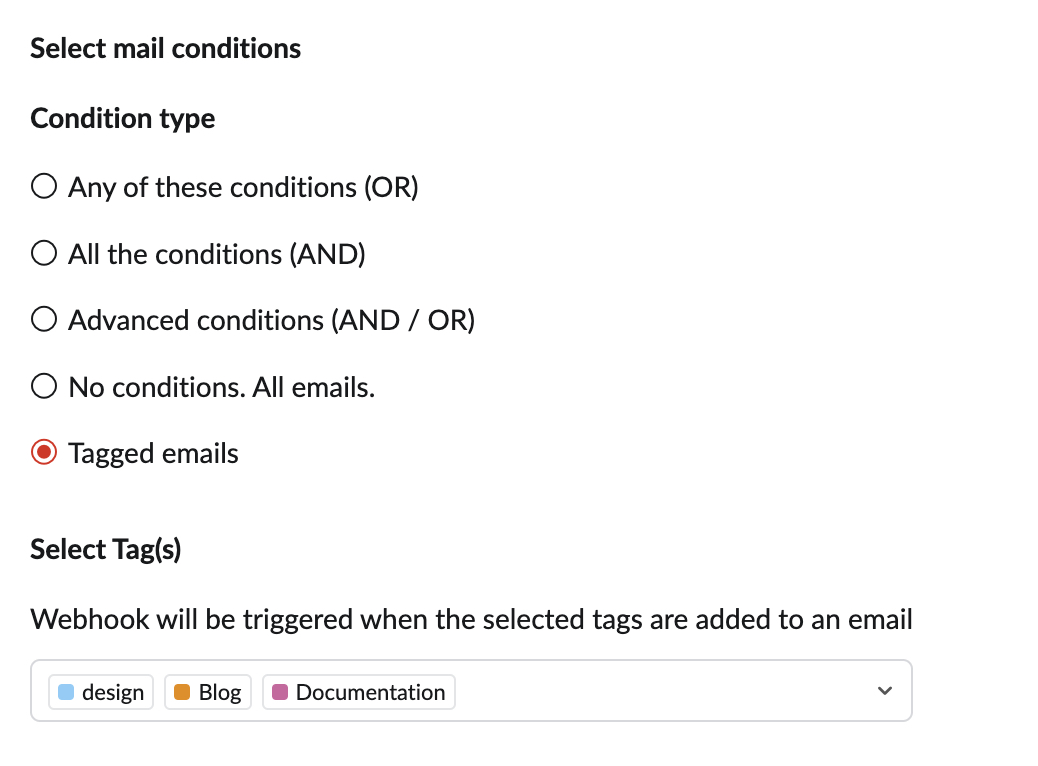Click the Condition type heading
The height and width of the screenshot is (766, 1038).
click(122, 119)
